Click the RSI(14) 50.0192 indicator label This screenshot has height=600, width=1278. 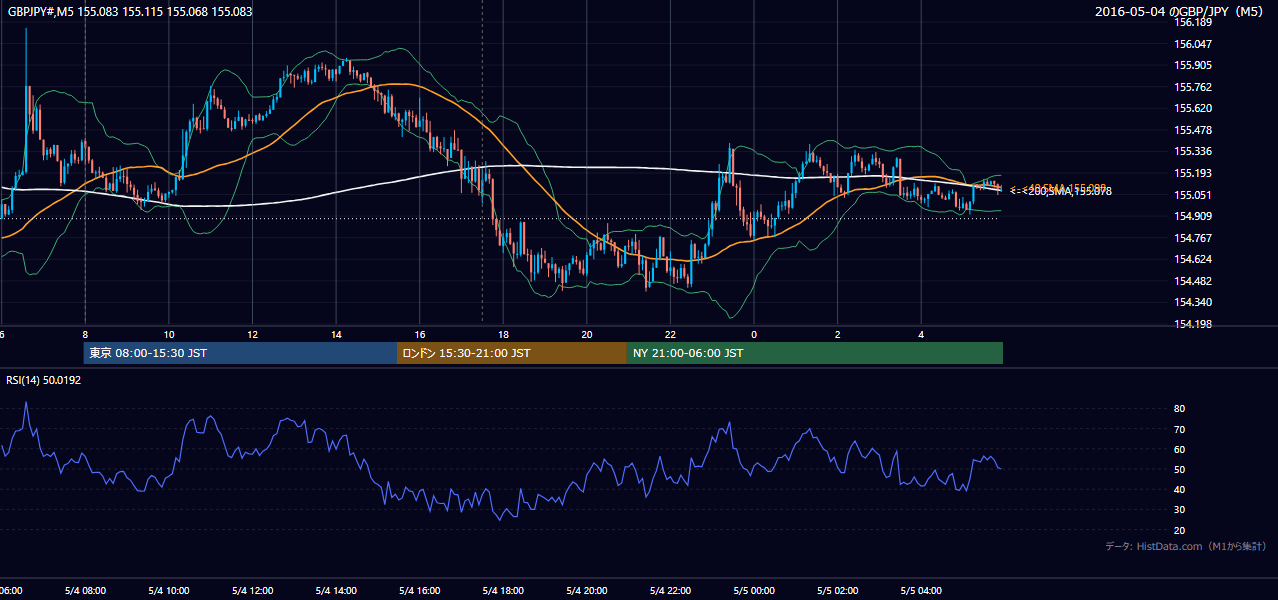click(44, 380)
